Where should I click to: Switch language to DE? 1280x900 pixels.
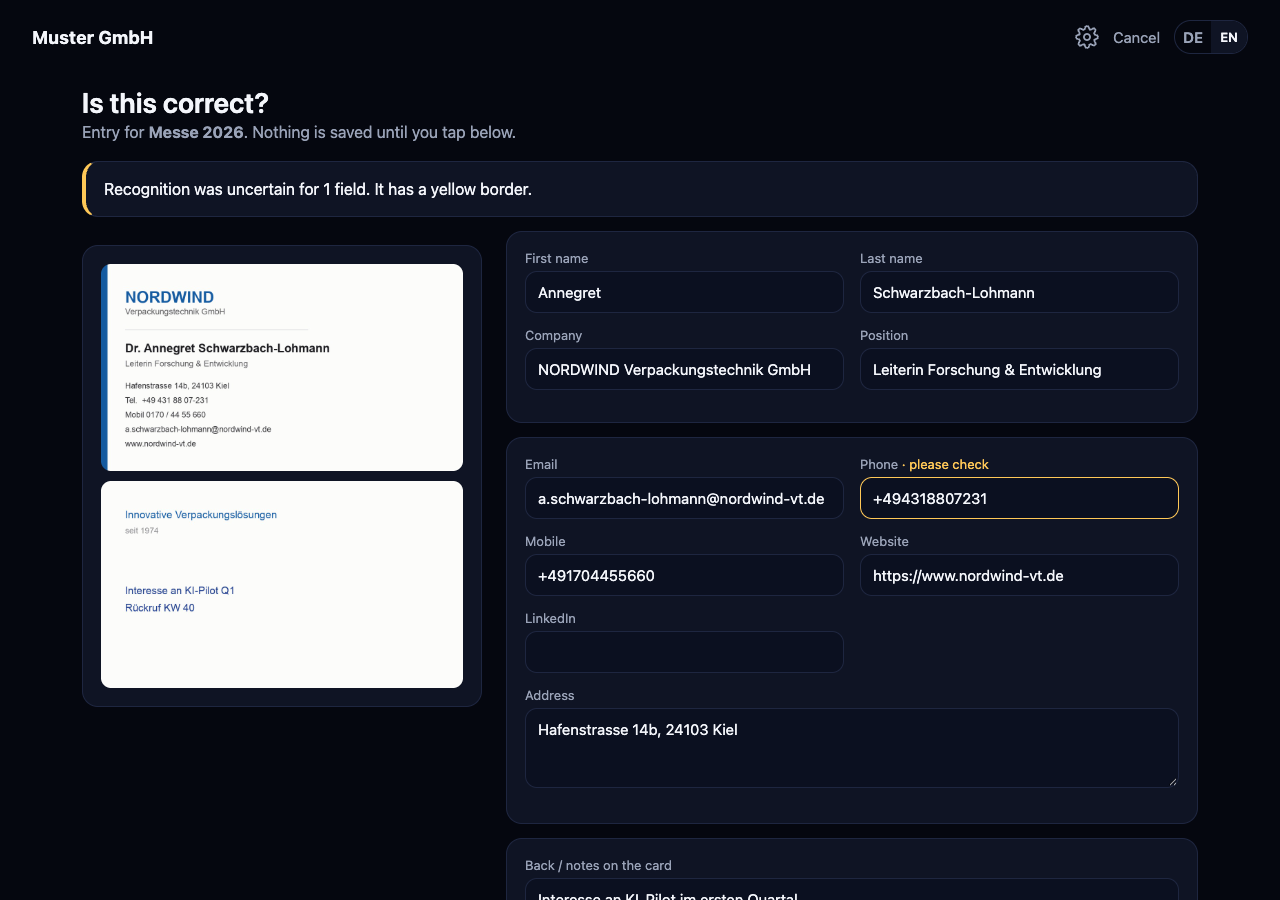point(1193,37)
